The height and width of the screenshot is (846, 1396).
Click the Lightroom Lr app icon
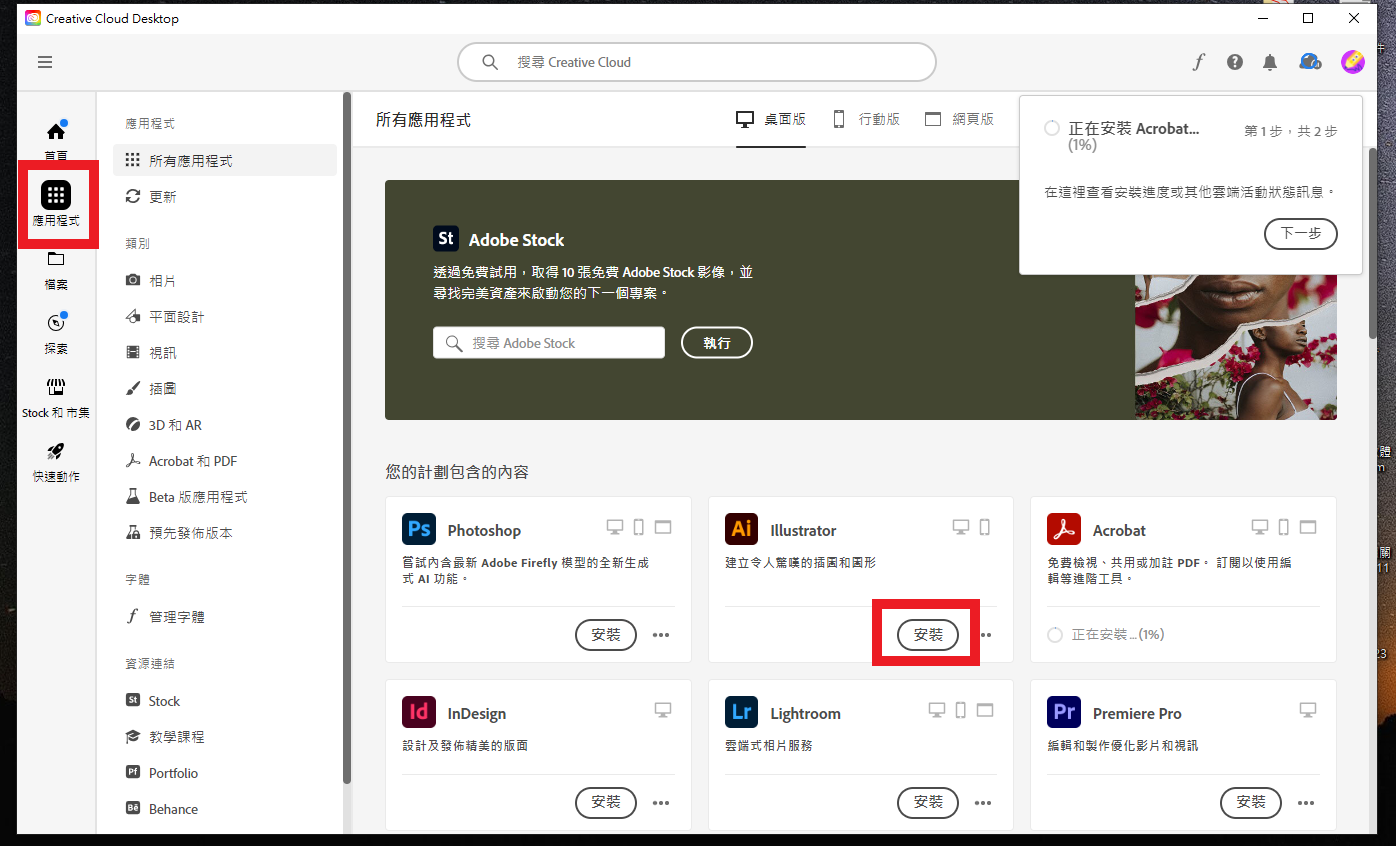(x=741, y=712)
